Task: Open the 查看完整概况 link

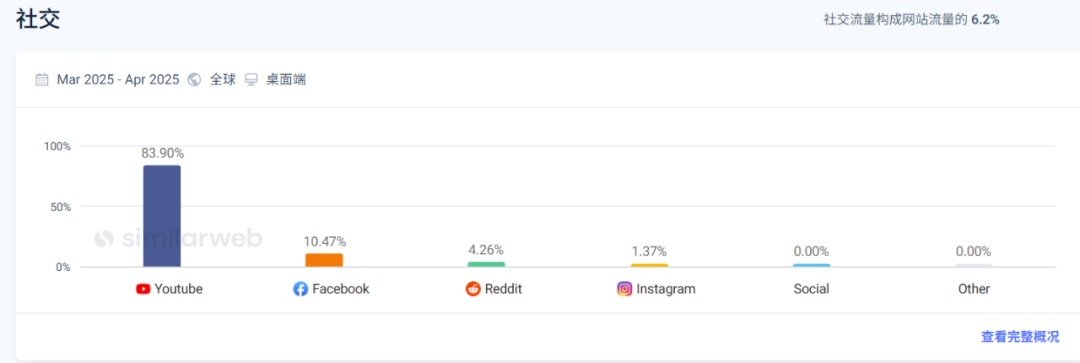Action: pyautogui.click(x=1020, y=337)
